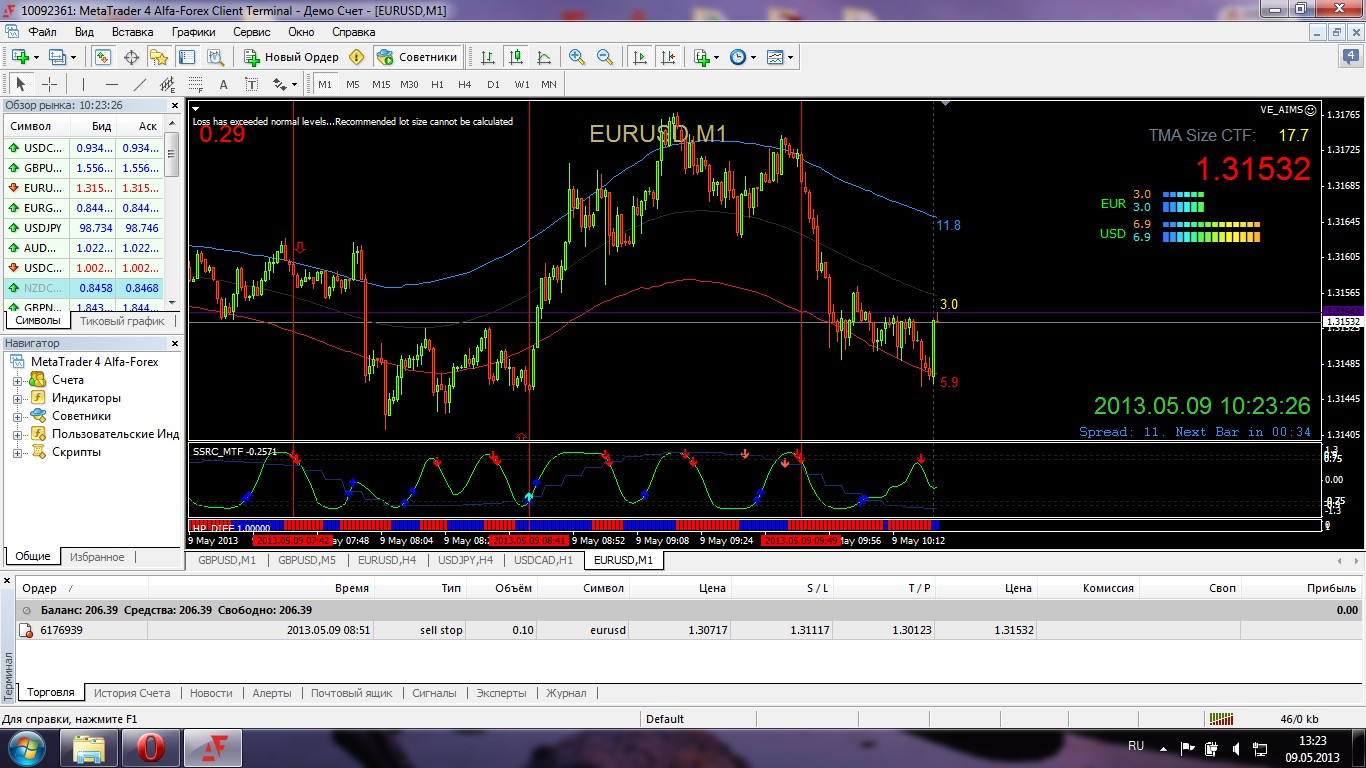Open the Вставка menu

(x=132, y=31)
